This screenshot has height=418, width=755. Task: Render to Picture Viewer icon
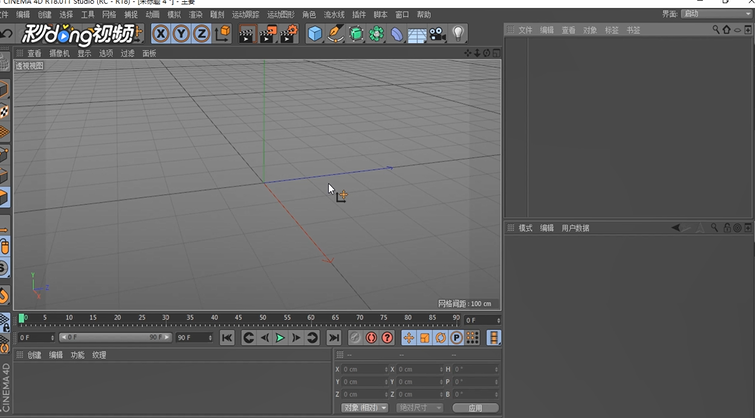coord(268,34)
